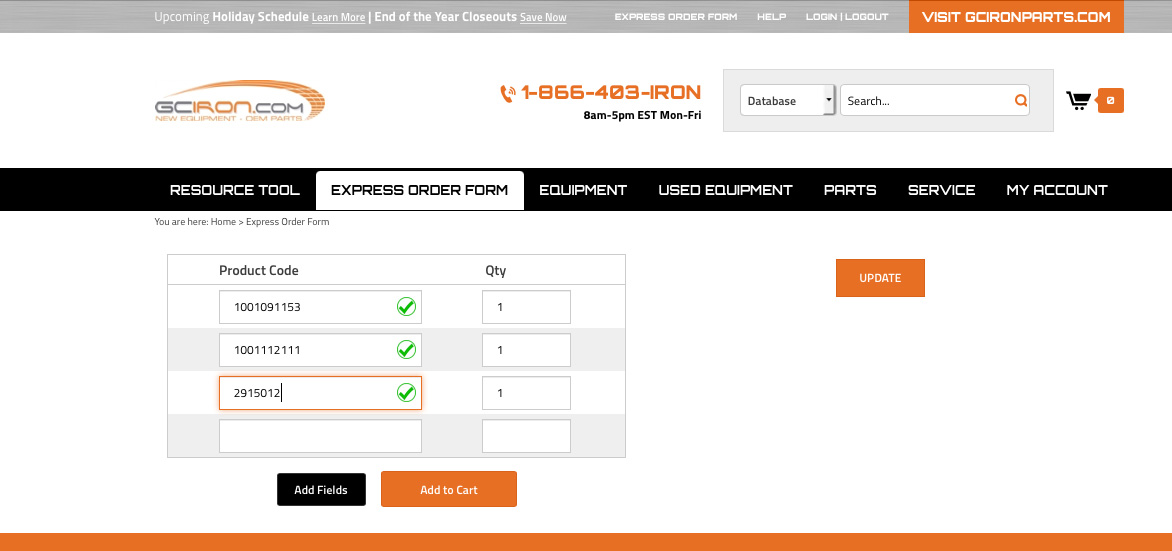Click the Express Order Form breadcrumb text

click(x=288, y=222)
